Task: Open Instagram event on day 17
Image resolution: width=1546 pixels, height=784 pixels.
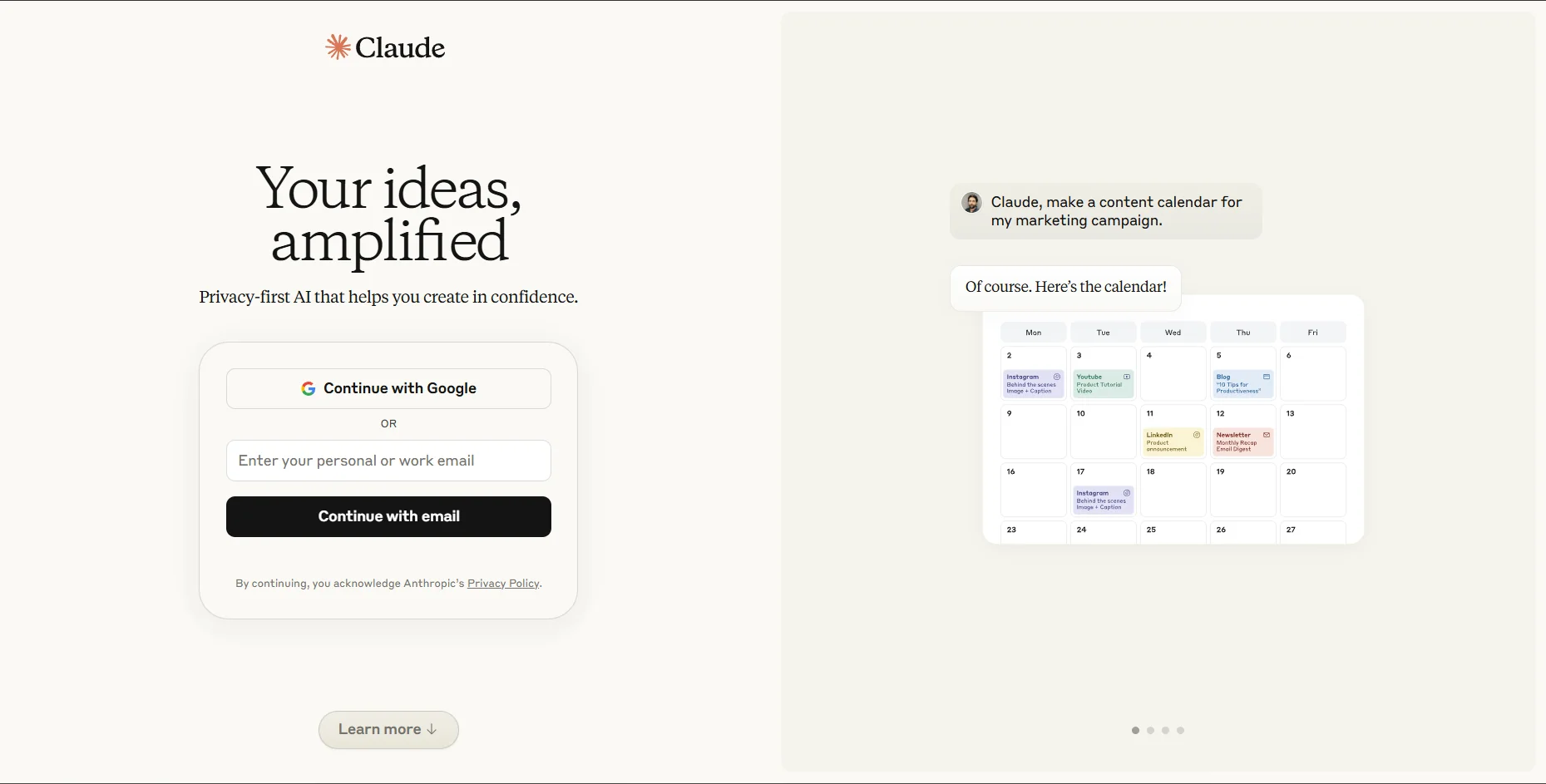Action: coord(1104,500)
